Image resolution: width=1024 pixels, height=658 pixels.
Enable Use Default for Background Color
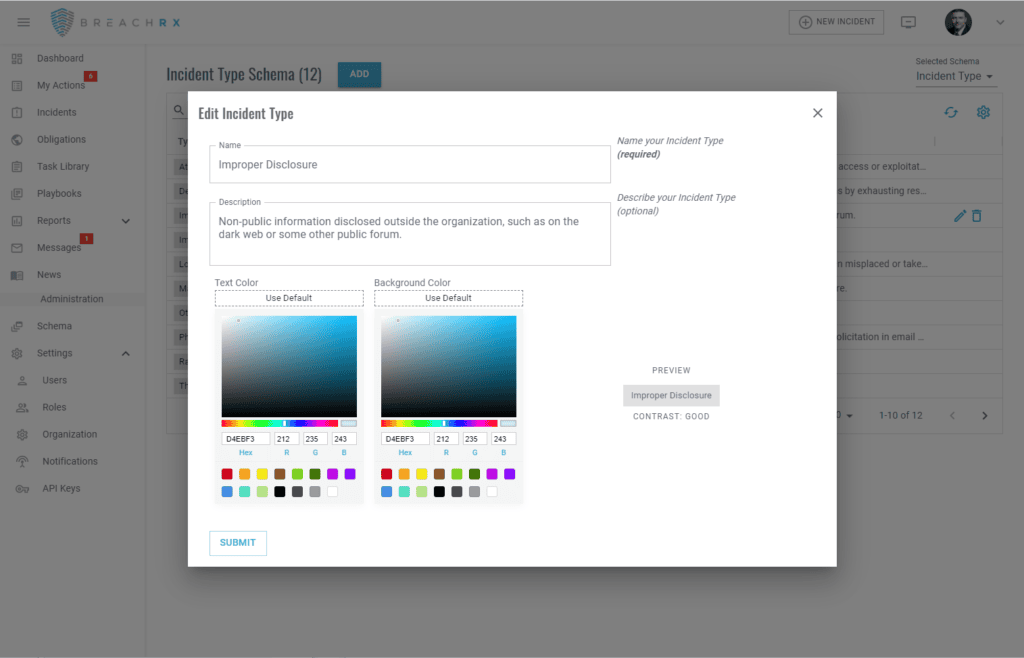click(448, 297)
